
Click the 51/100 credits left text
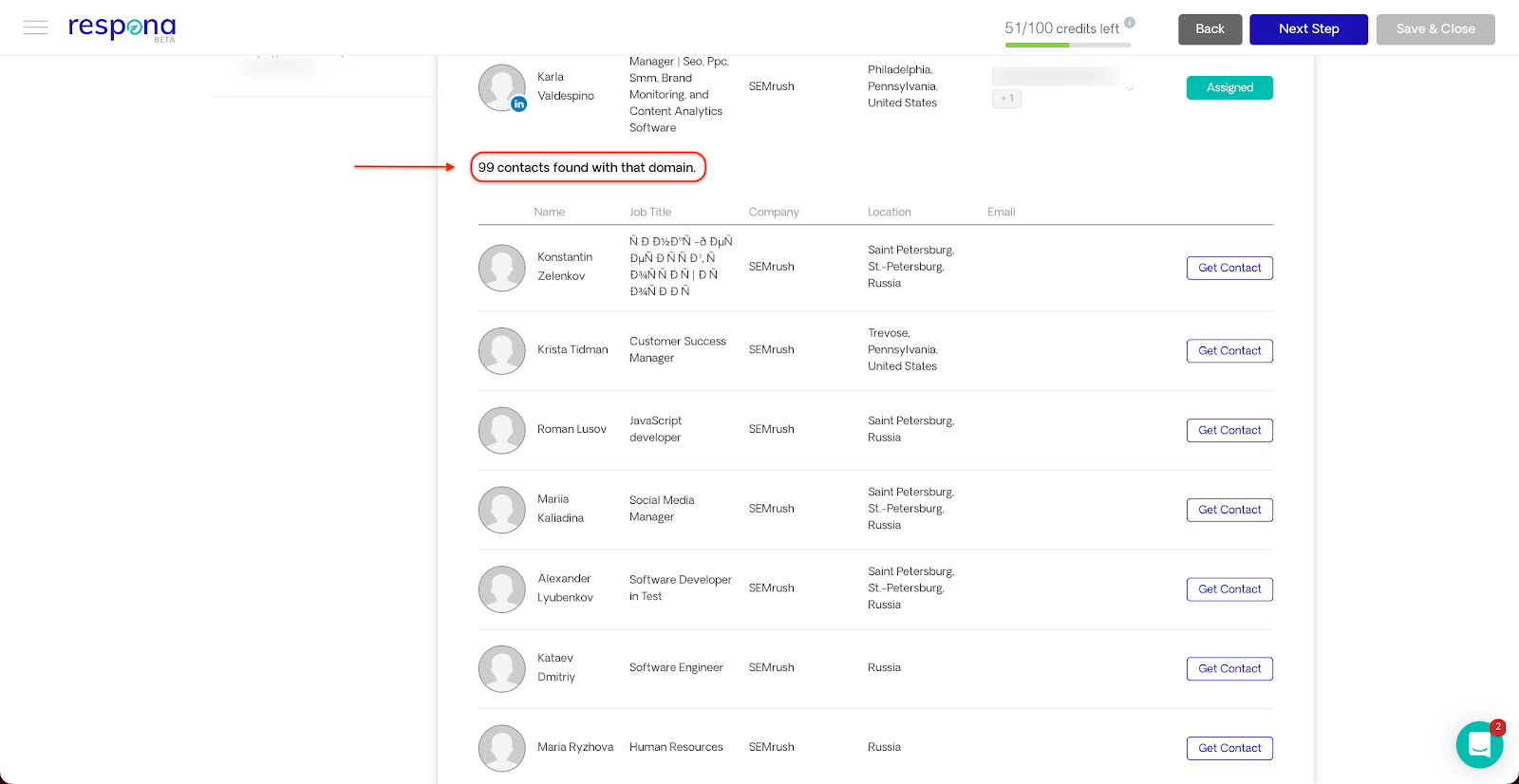click(1061, 28)
